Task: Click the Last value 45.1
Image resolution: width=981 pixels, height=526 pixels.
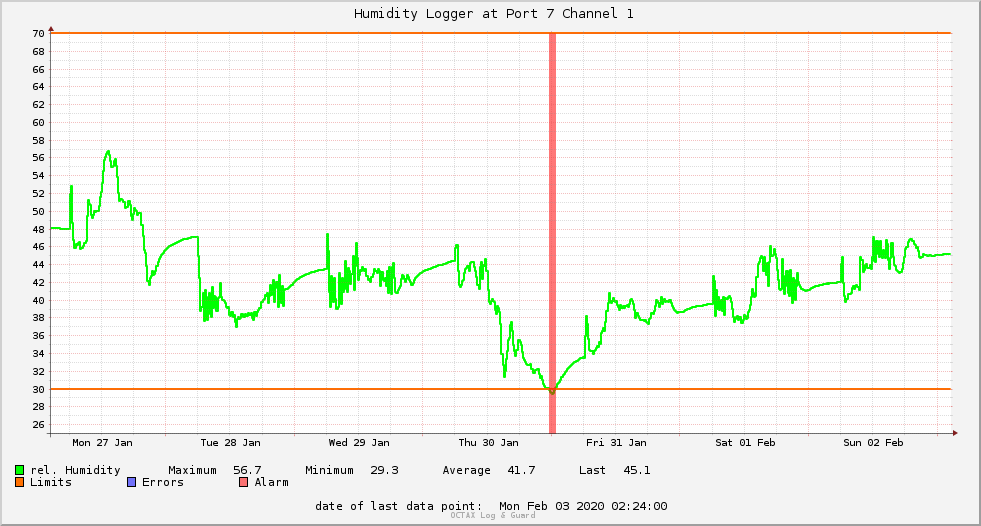Action: click(x=637, y=470)
